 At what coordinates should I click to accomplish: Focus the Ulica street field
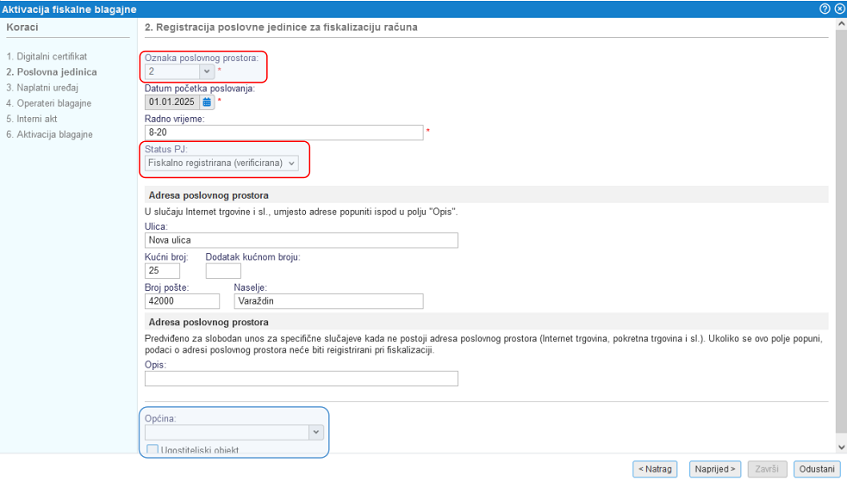point(301,240)
